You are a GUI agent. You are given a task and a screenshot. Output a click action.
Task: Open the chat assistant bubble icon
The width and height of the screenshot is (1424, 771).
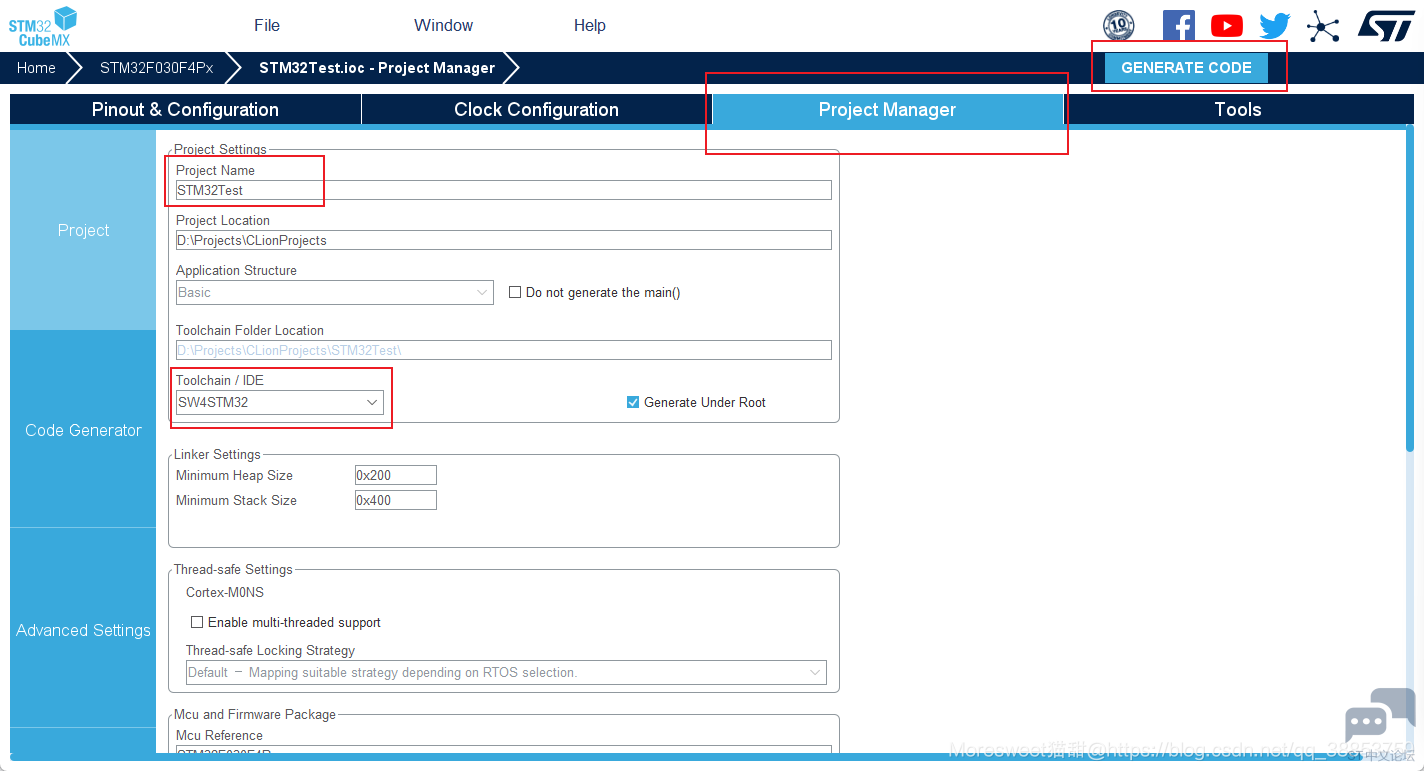pyautogui.click(x=1379, y=716)
